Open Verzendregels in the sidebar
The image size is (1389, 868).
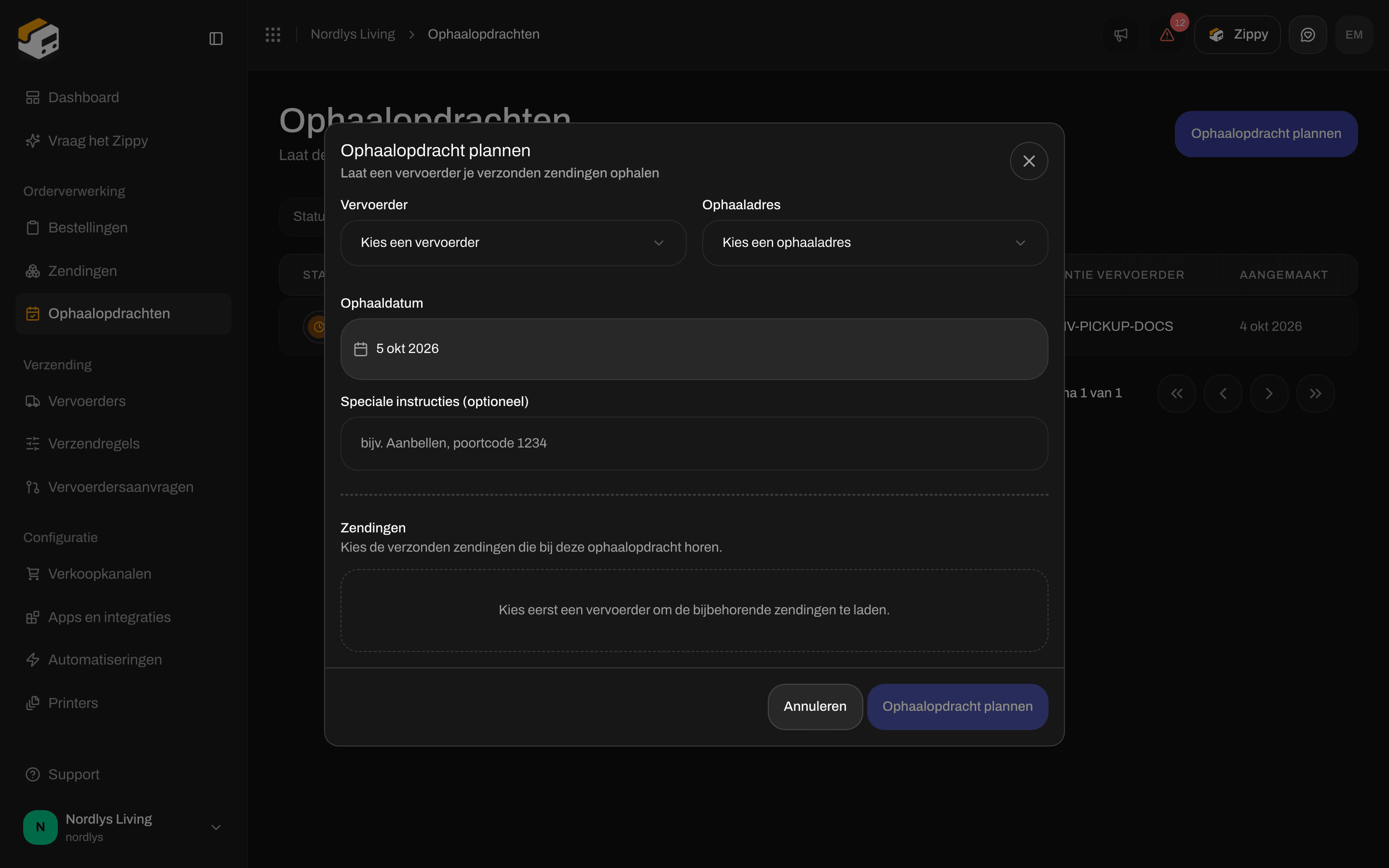pos(123,444)
